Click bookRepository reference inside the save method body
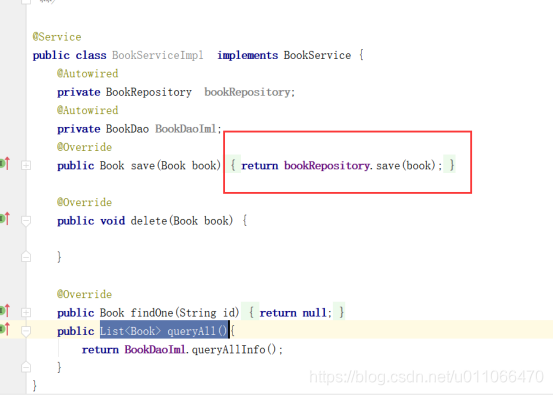Viewport: 553px width, 395px height. [327, 165]
